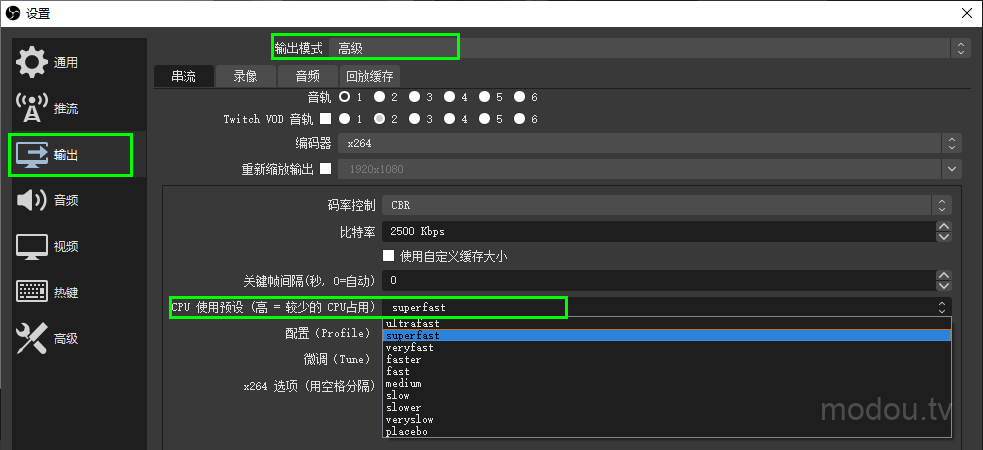Enable Twitch VOD track checkbox
983x450 pixels.
(x=325, y=119)
